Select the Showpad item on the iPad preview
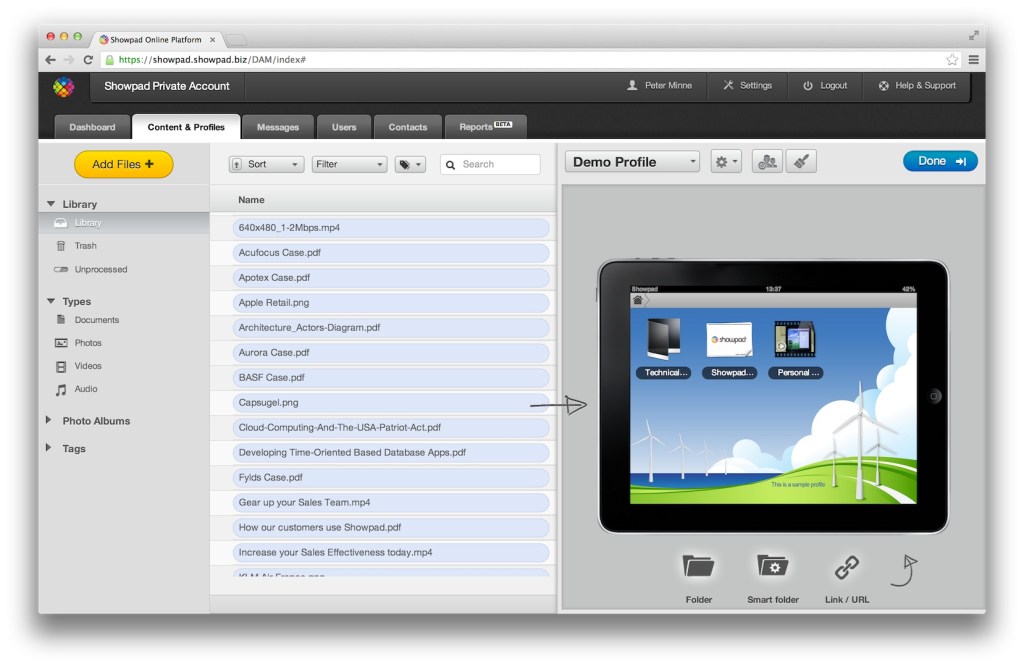The image size is (1024, 667). coord(729,348)
